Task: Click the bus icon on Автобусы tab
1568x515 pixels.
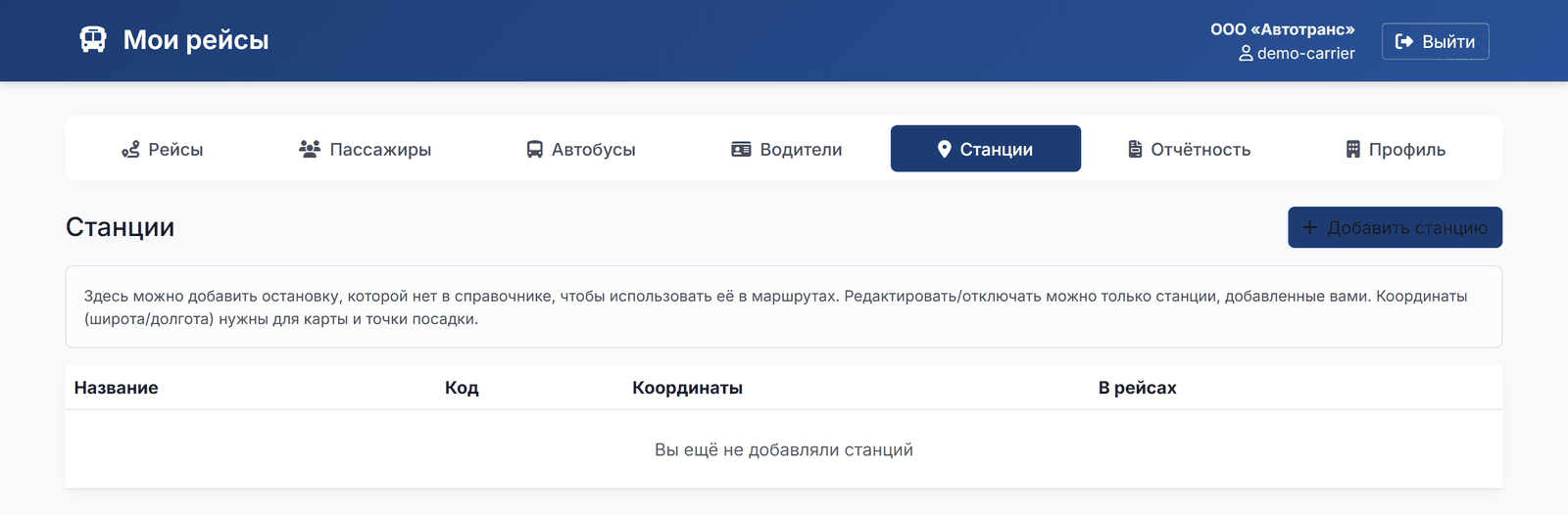Action: (535, 150)
